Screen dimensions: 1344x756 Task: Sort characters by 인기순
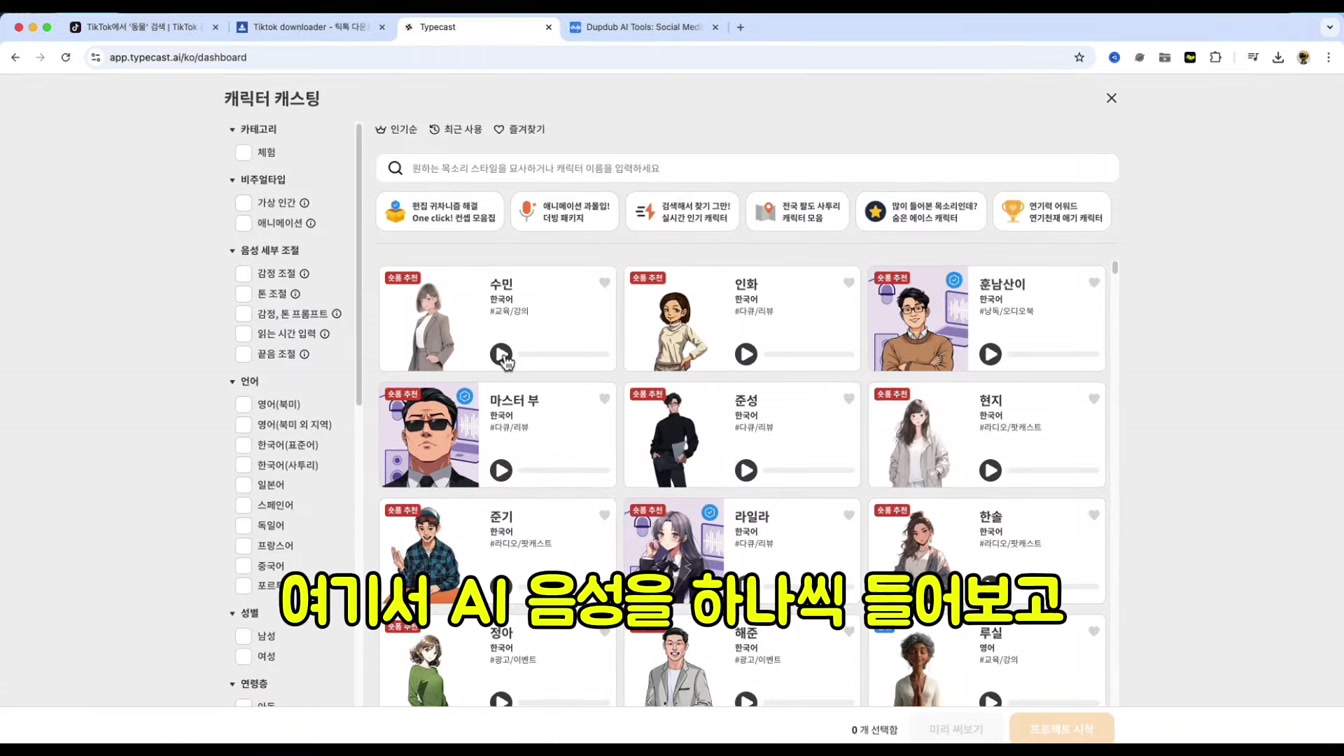pyautogui.click(x=396, y=129)
